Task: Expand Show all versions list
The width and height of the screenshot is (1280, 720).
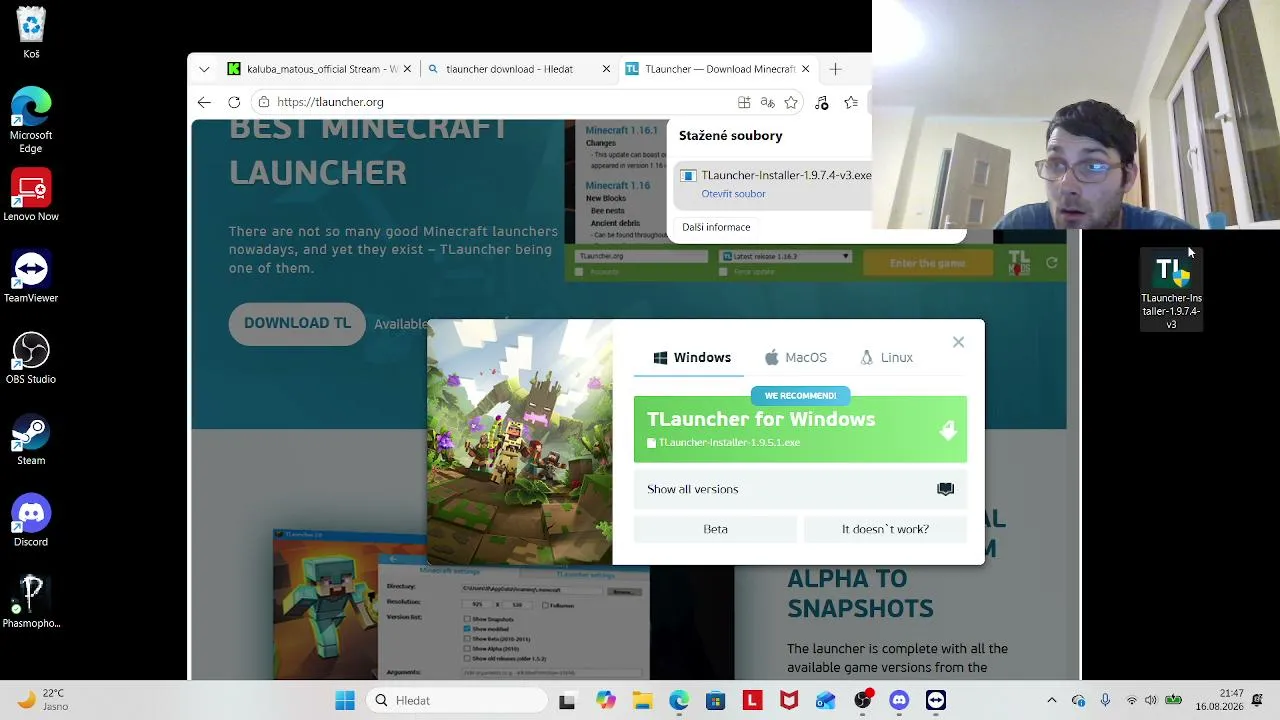Action: coord(800,489)
